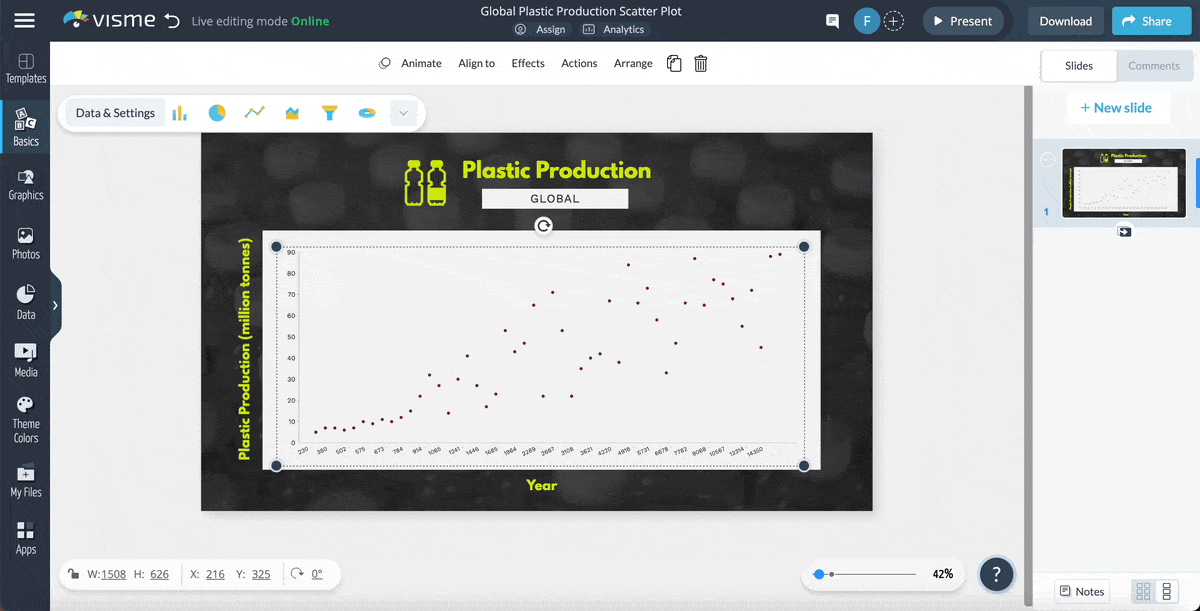Switch to grid view of slides
The height and width of the screenshot is (611, 1200).
pyautogui.click(x=1143, y=591)
